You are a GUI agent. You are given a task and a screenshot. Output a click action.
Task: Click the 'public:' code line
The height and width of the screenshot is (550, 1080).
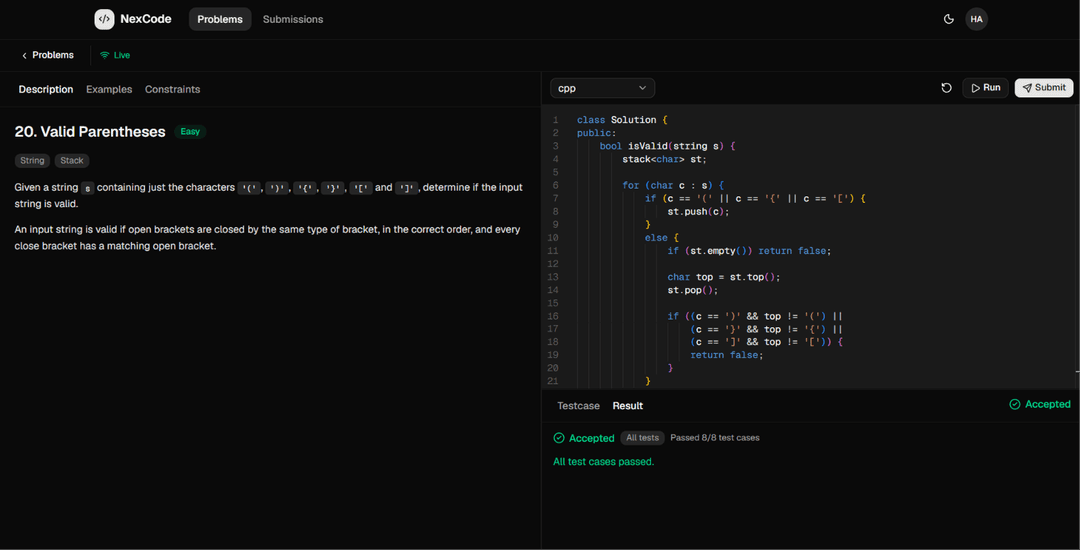(597, 133)
